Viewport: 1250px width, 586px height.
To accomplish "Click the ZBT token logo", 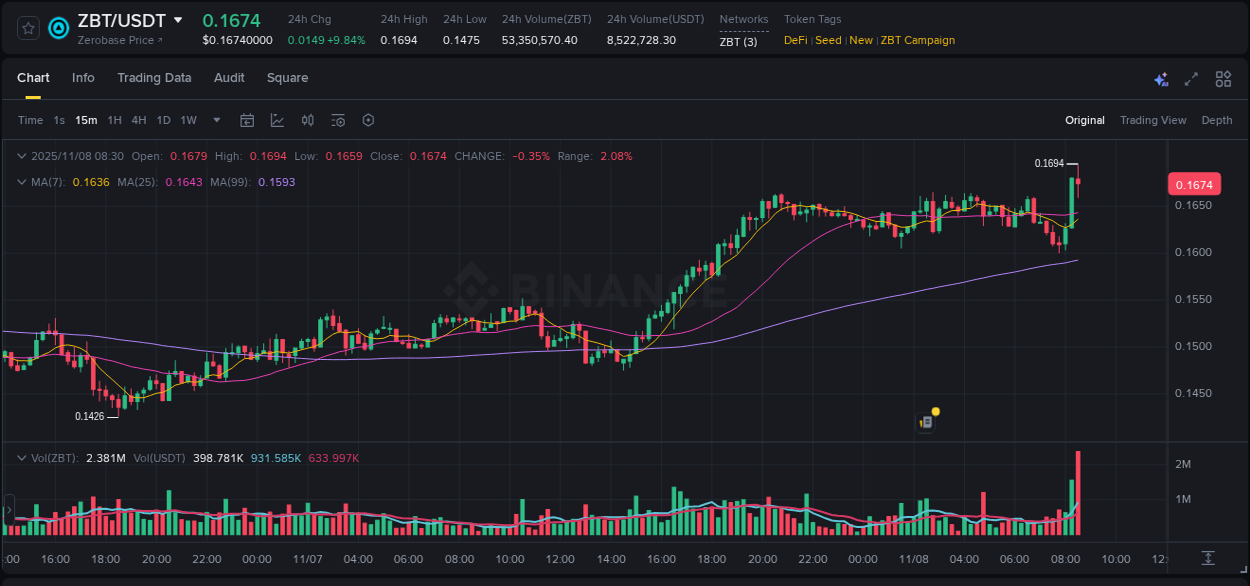I will point(59,28).
